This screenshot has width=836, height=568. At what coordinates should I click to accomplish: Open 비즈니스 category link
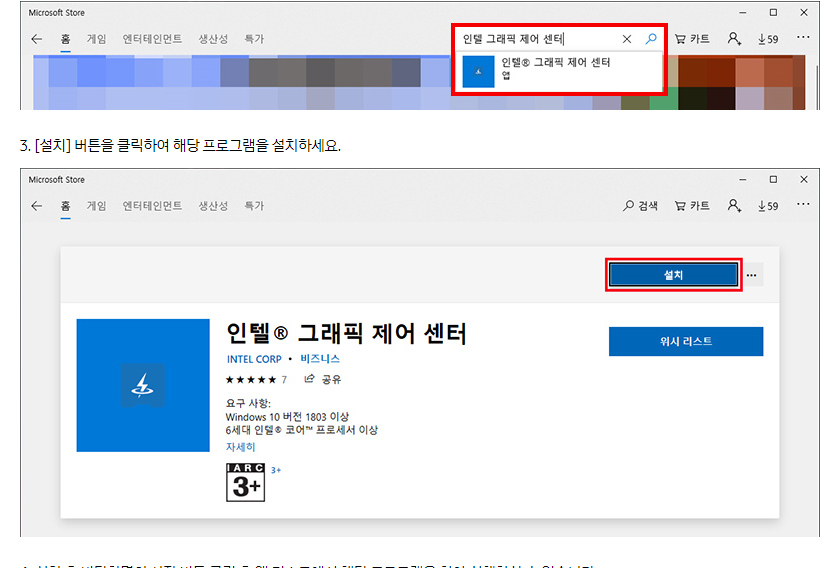click(x=320, y=359)
